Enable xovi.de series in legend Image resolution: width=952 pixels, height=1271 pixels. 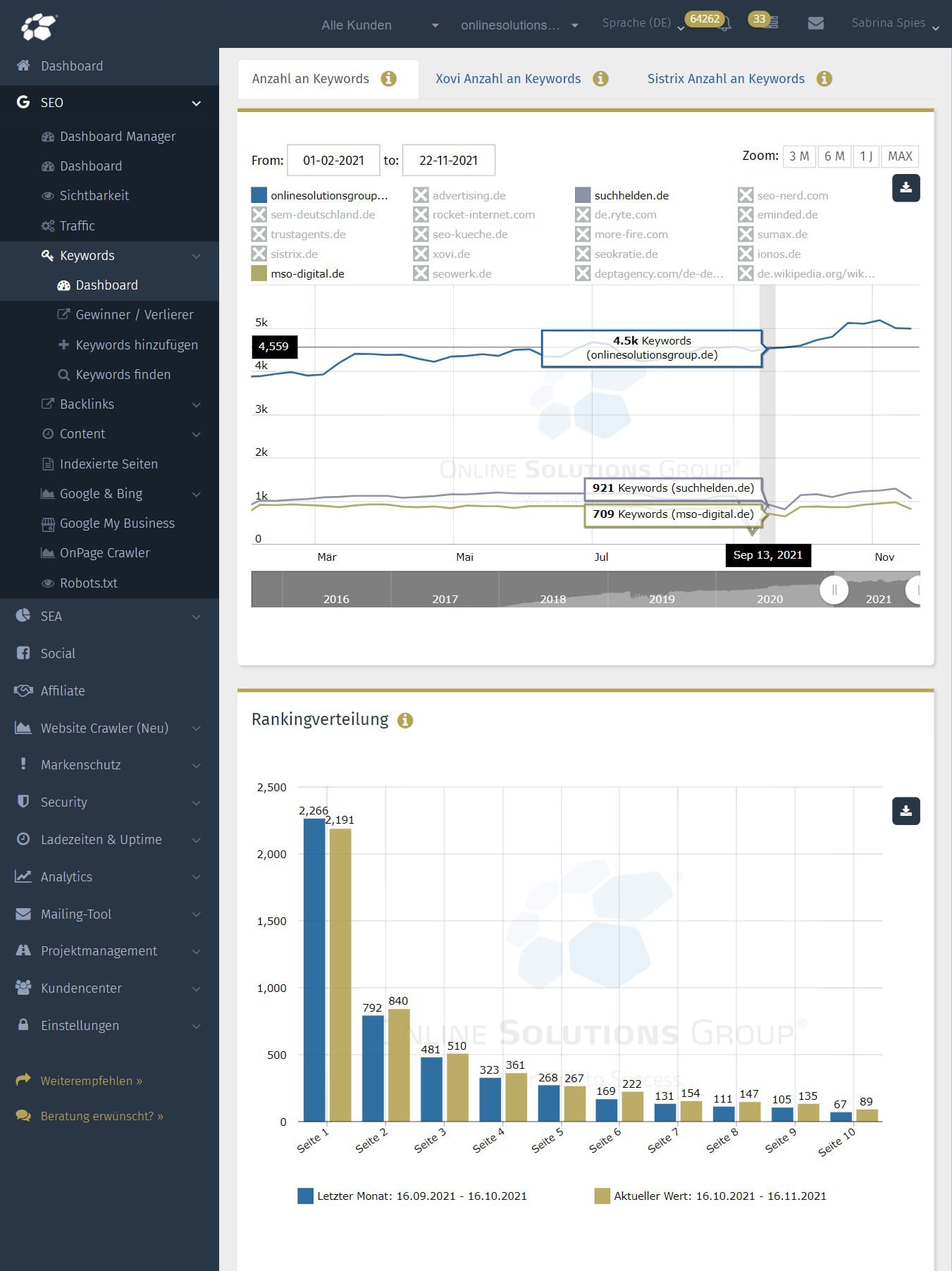click(442, 254)
